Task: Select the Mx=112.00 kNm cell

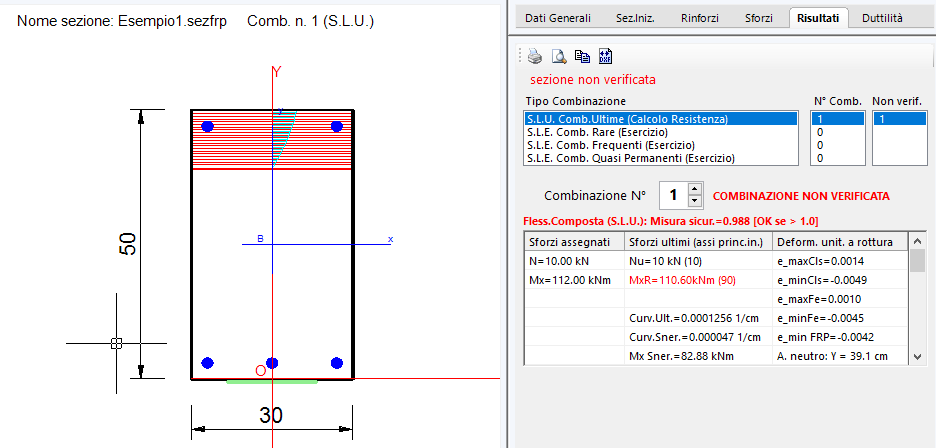Action: [574, 280]
